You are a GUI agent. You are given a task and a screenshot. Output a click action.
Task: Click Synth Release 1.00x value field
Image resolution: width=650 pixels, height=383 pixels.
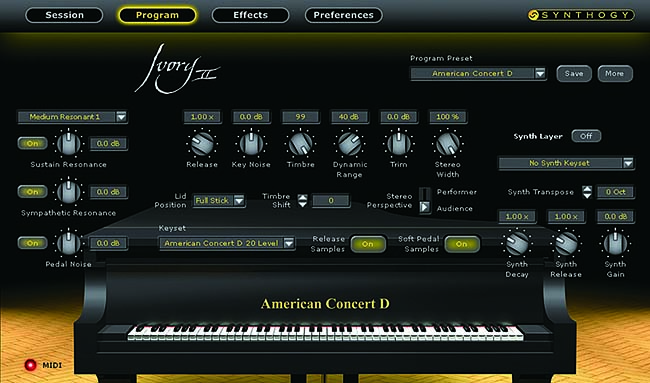(566, 216)
